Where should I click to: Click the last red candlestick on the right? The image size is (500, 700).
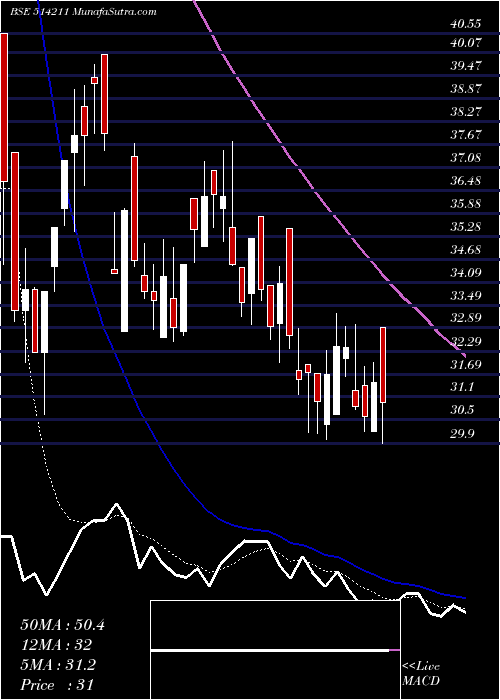tap(383, 365)
